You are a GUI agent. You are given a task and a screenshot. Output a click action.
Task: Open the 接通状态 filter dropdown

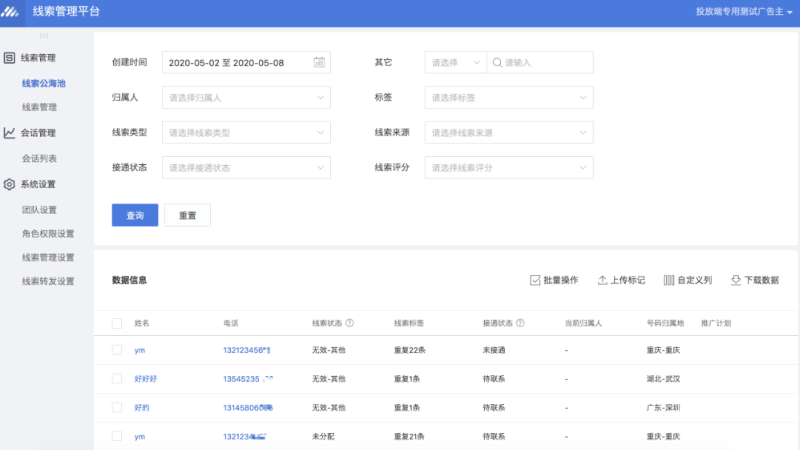click(246, 167)
